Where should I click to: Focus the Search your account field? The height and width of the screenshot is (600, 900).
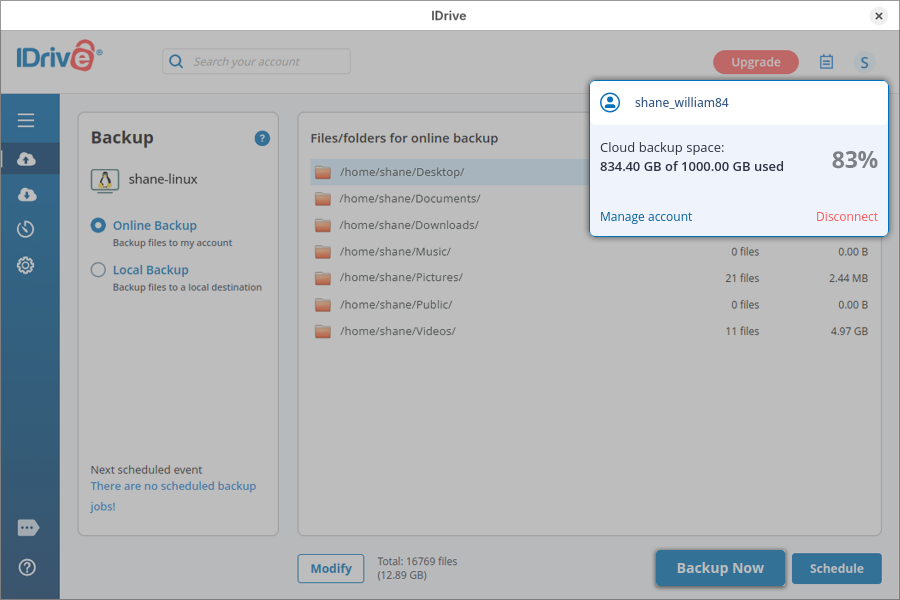tap(256, 61)
